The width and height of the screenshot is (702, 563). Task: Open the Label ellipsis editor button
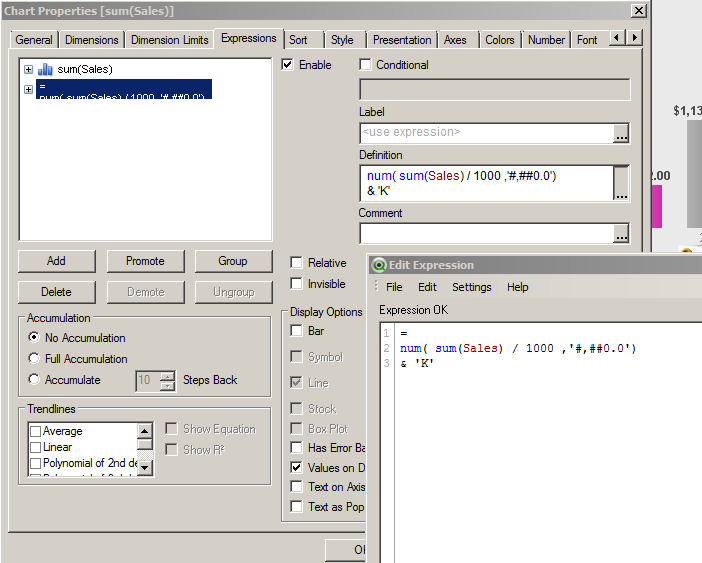[621, 133]
